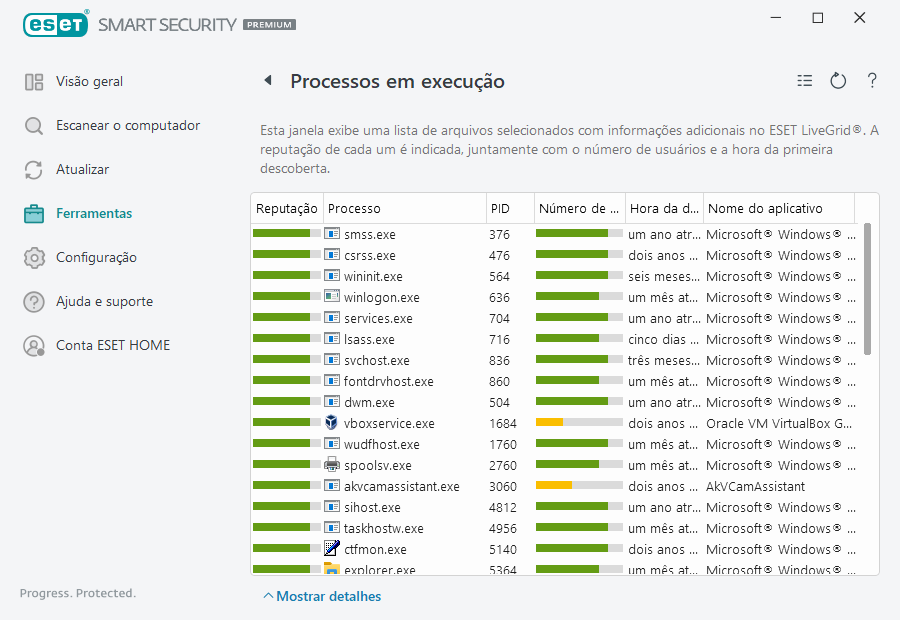The width and height of the screenshot is (900, 620).
Task: Click the ctfmon.exe pen icon
Action: [x=332, y=549]
